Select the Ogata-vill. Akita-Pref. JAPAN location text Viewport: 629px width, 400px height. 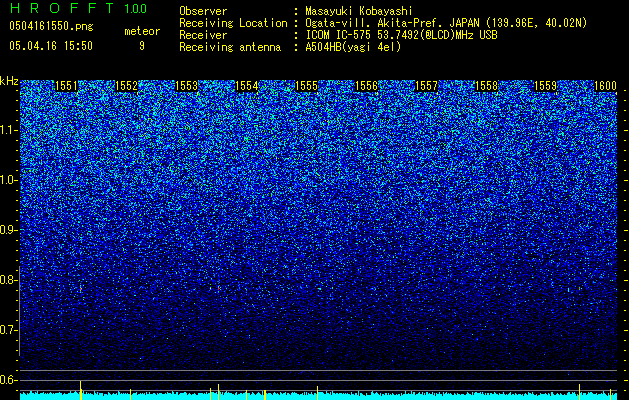[446, 23]
